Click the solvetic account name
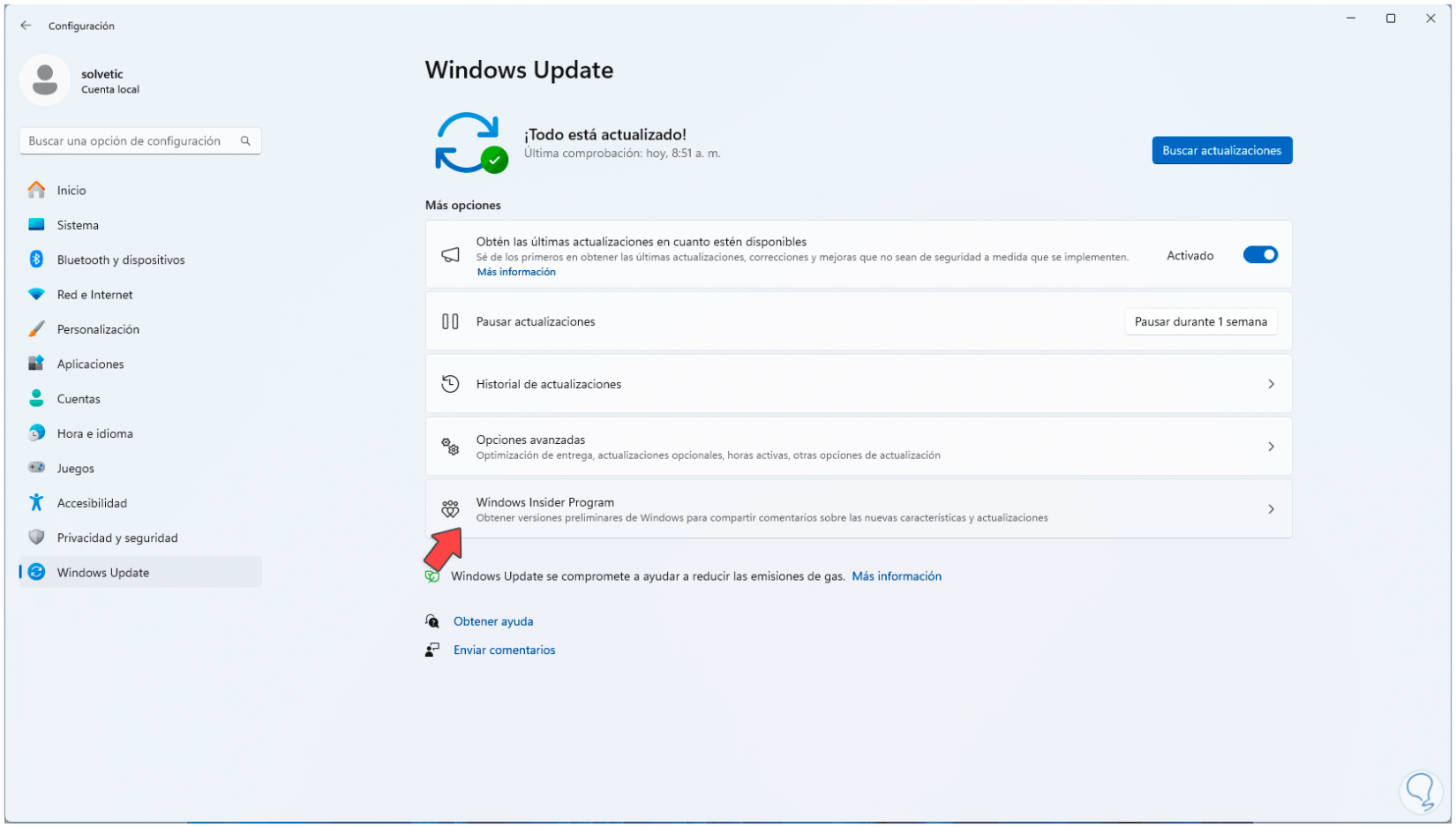 coord(102,74)
